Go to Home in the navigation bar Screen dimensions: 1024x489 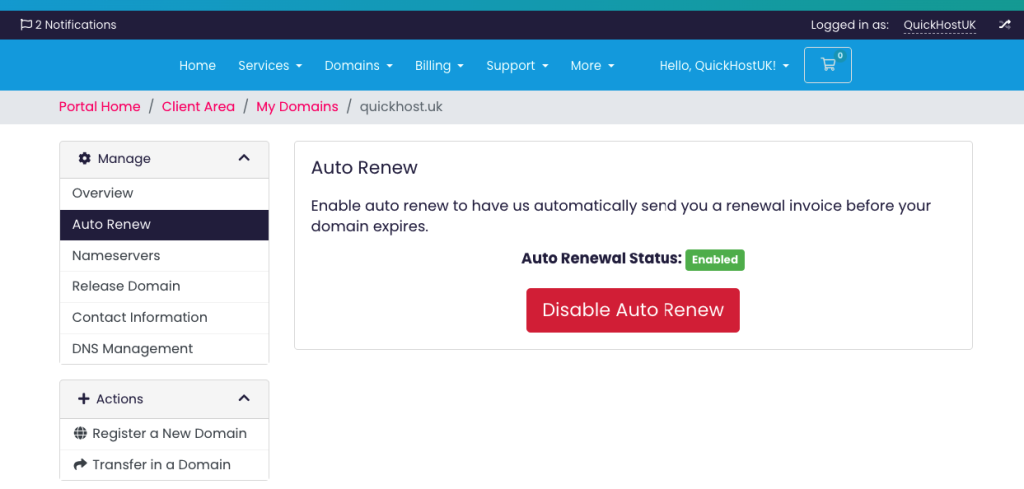[x=197, y=65]
